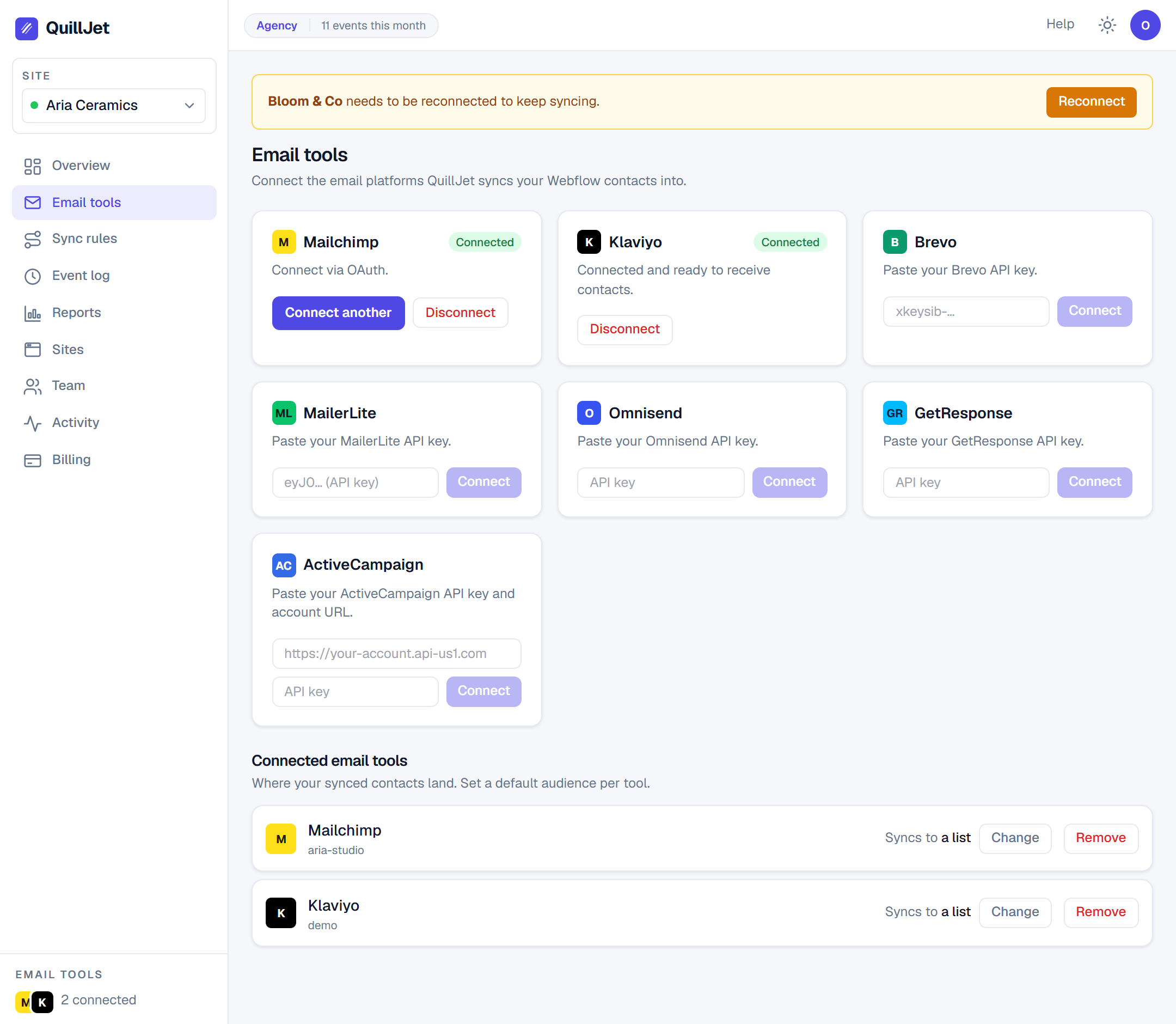Click the Activity pulse icon

click(x=33, y=423)
